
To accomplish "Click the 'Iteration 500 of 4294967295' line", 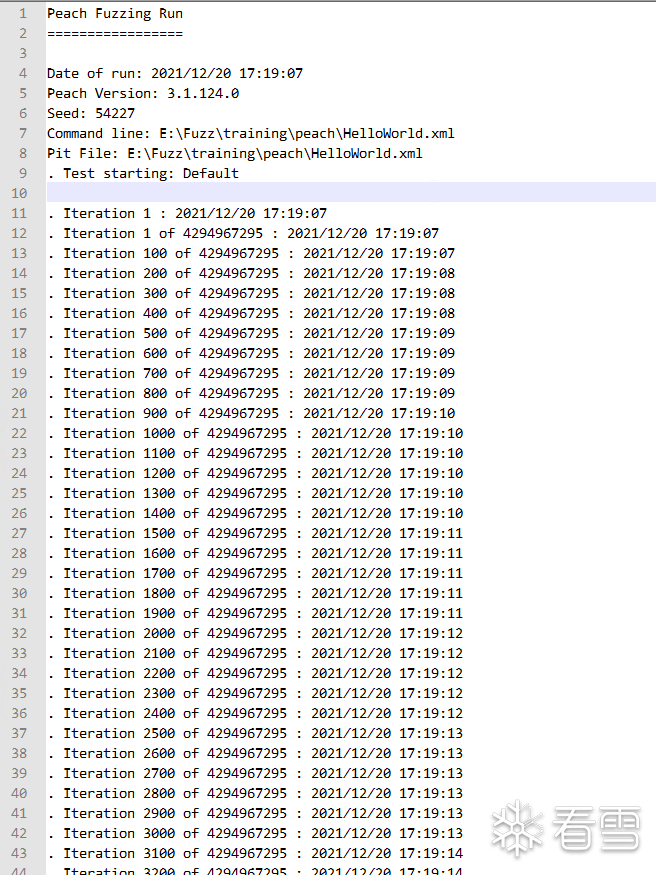I will [x=250, y=333].
